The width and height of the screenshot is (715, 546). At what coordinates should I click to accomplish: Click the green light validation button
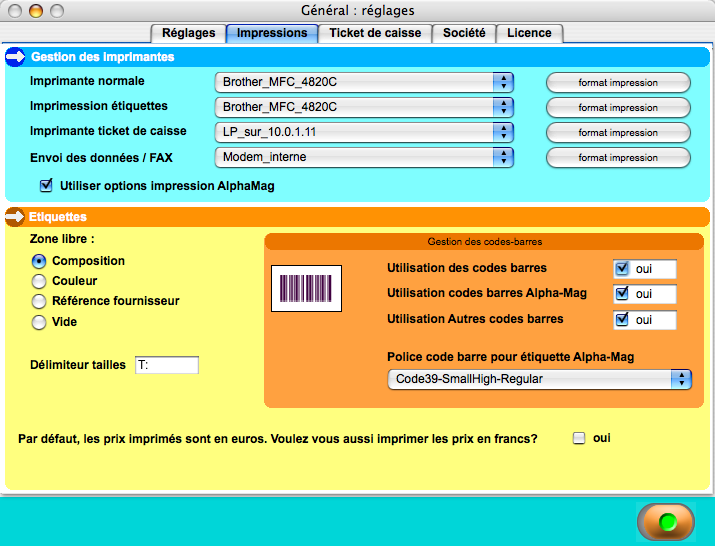(x=666, y=521)
